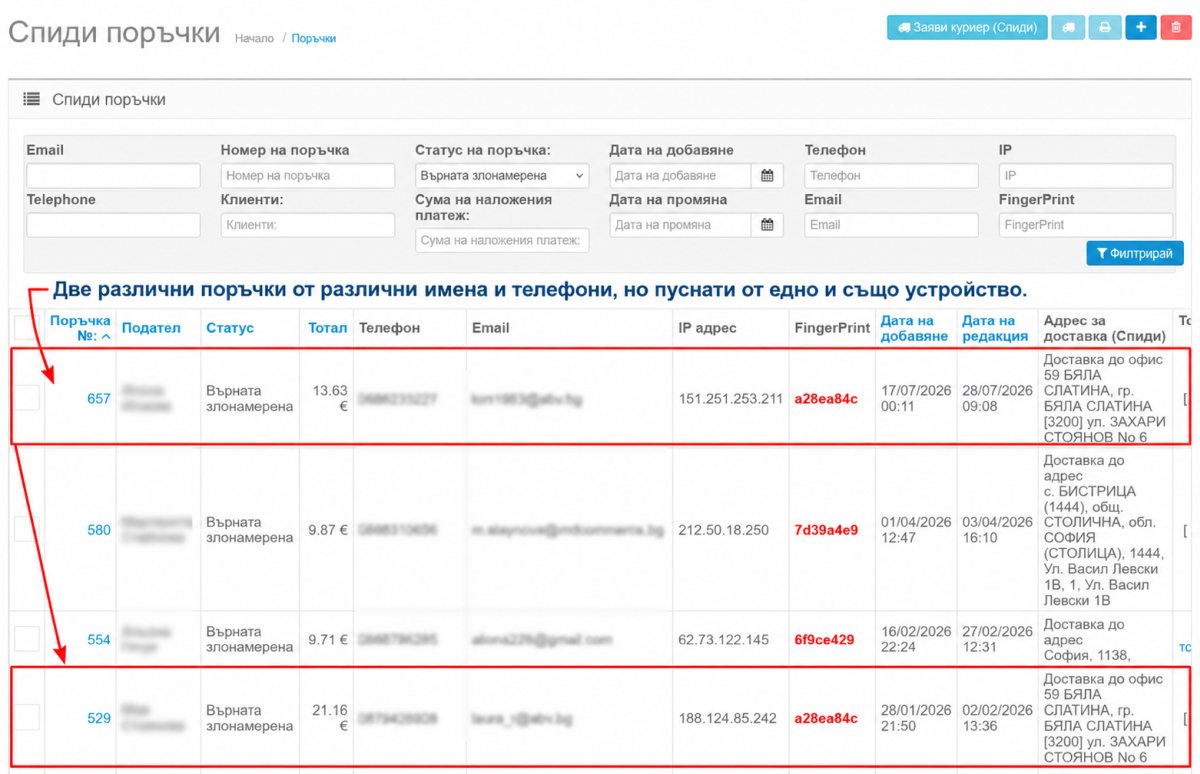Sort by Тотал column header
The height and width of the screenshot is (774, 1200).
tap(328, 328)
